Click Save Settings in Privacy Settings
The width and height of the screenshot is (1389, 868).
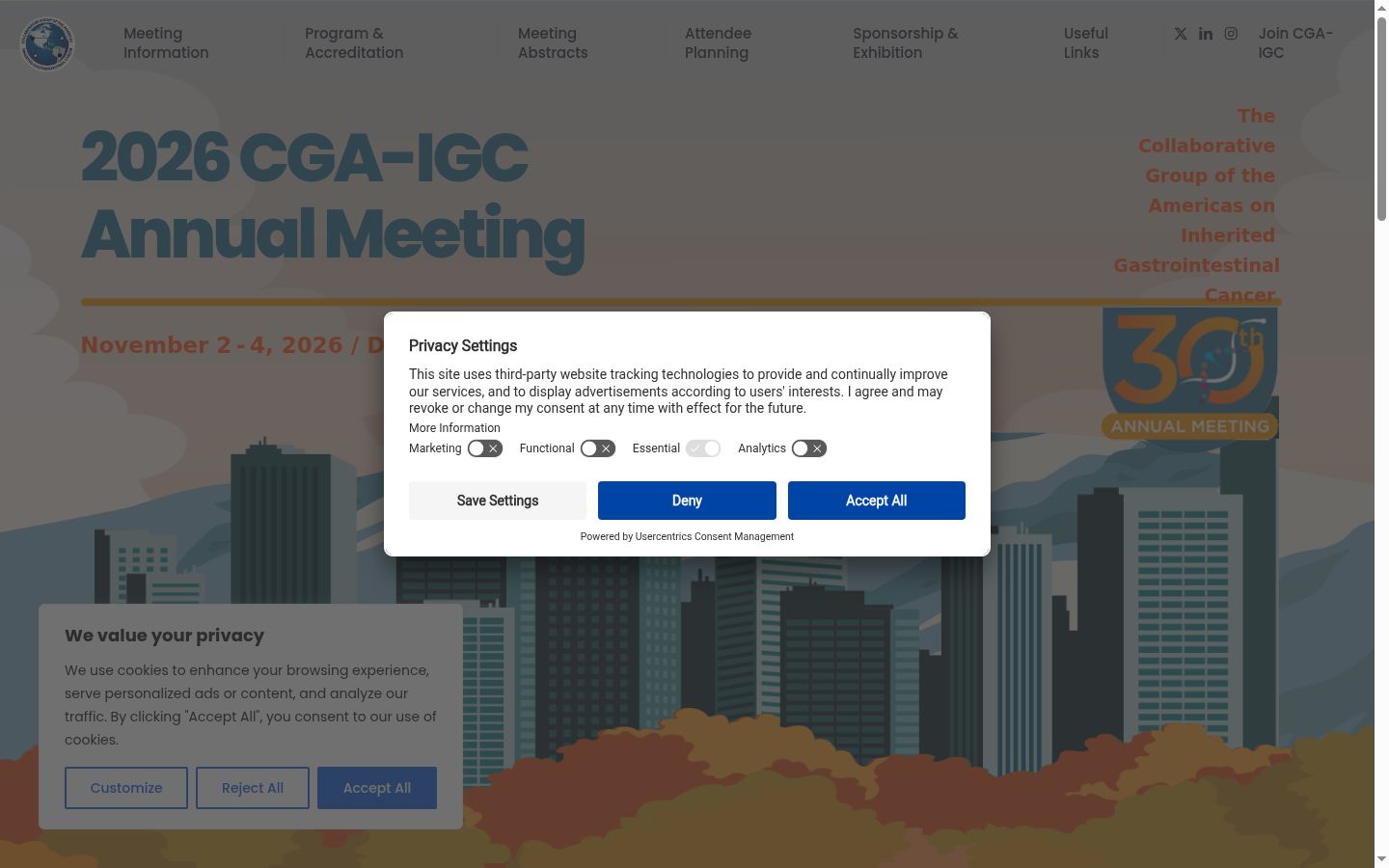coord(498,501)
